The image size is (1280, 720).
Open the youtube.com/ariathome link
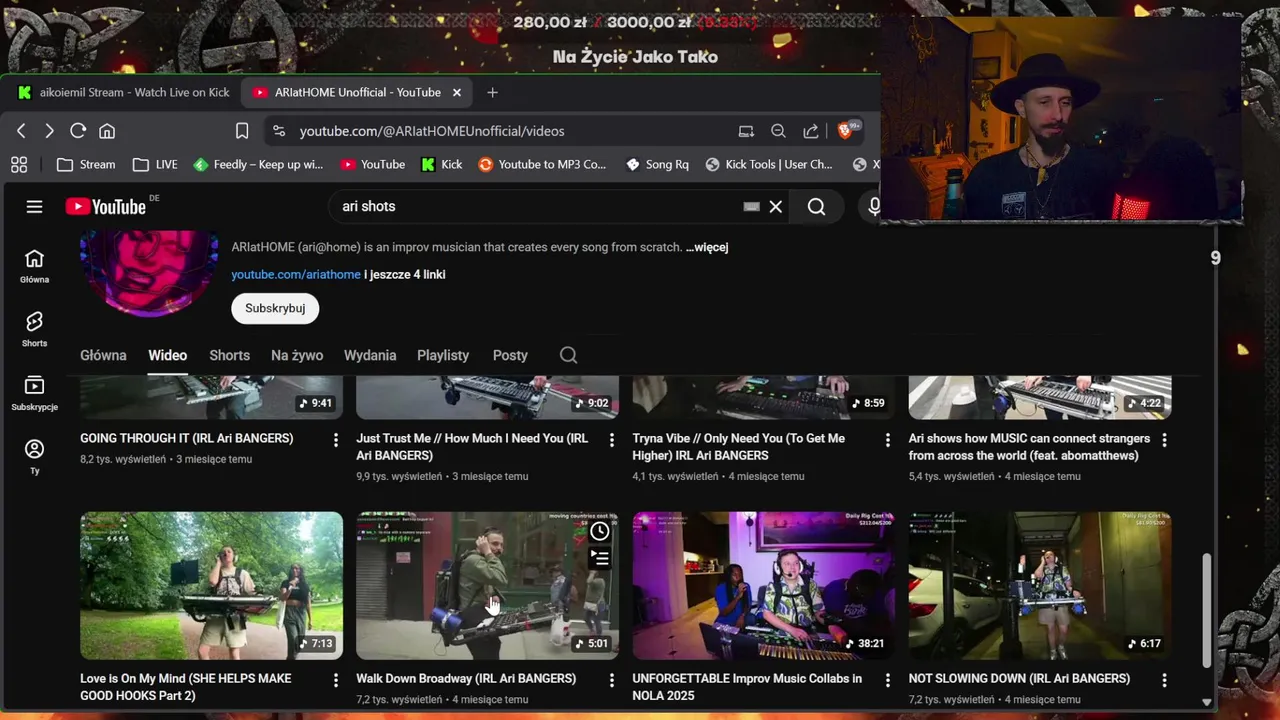(x=296, y=274)
